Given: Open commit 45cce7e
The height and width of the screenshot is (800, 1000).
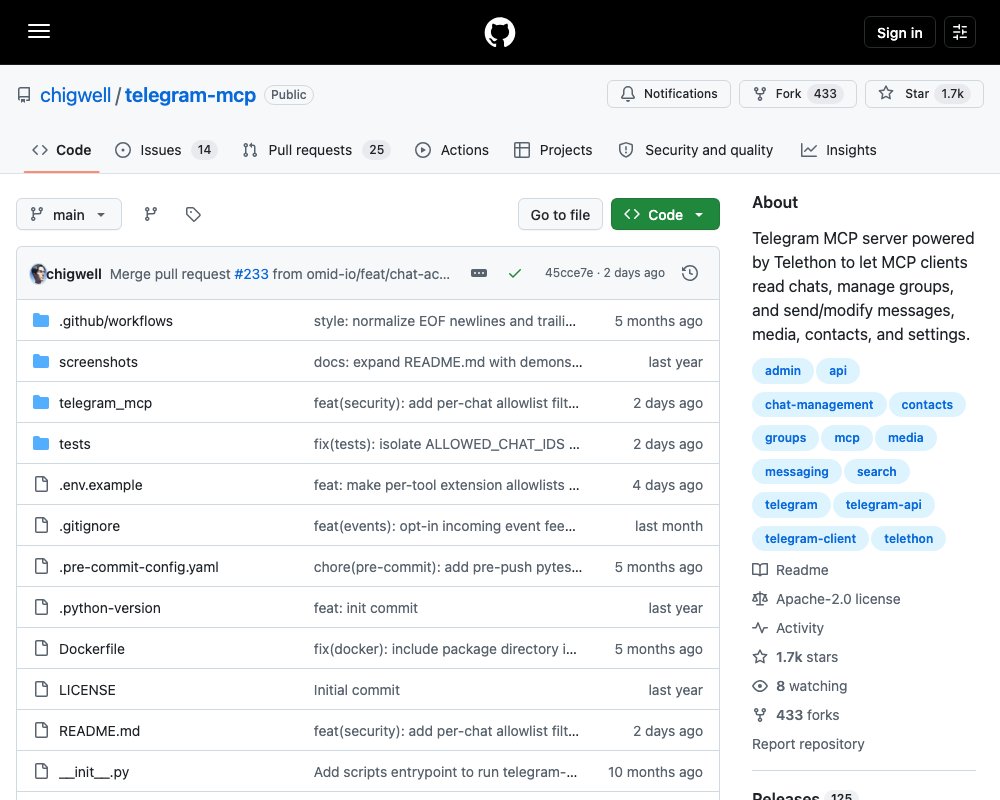Looking at the screenshot, I should coord(569,273).
